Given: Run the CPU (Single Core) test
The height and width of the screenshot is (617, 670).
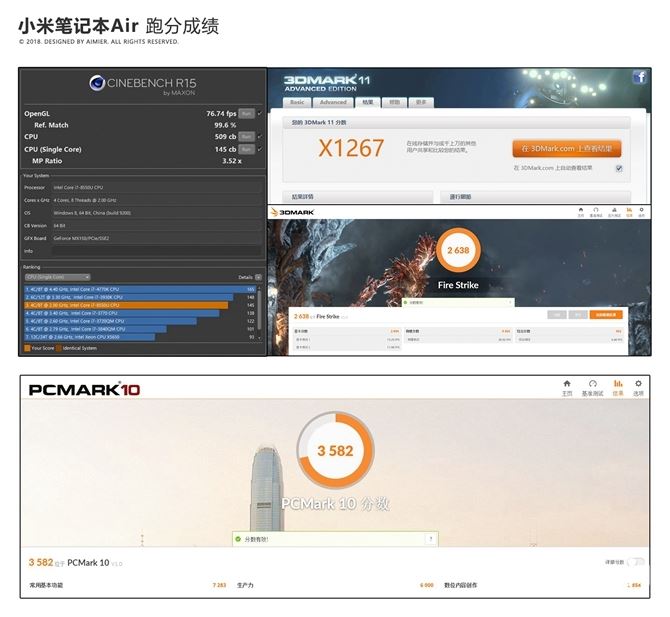Looking at the screenshot, I should tap(246, 150).
